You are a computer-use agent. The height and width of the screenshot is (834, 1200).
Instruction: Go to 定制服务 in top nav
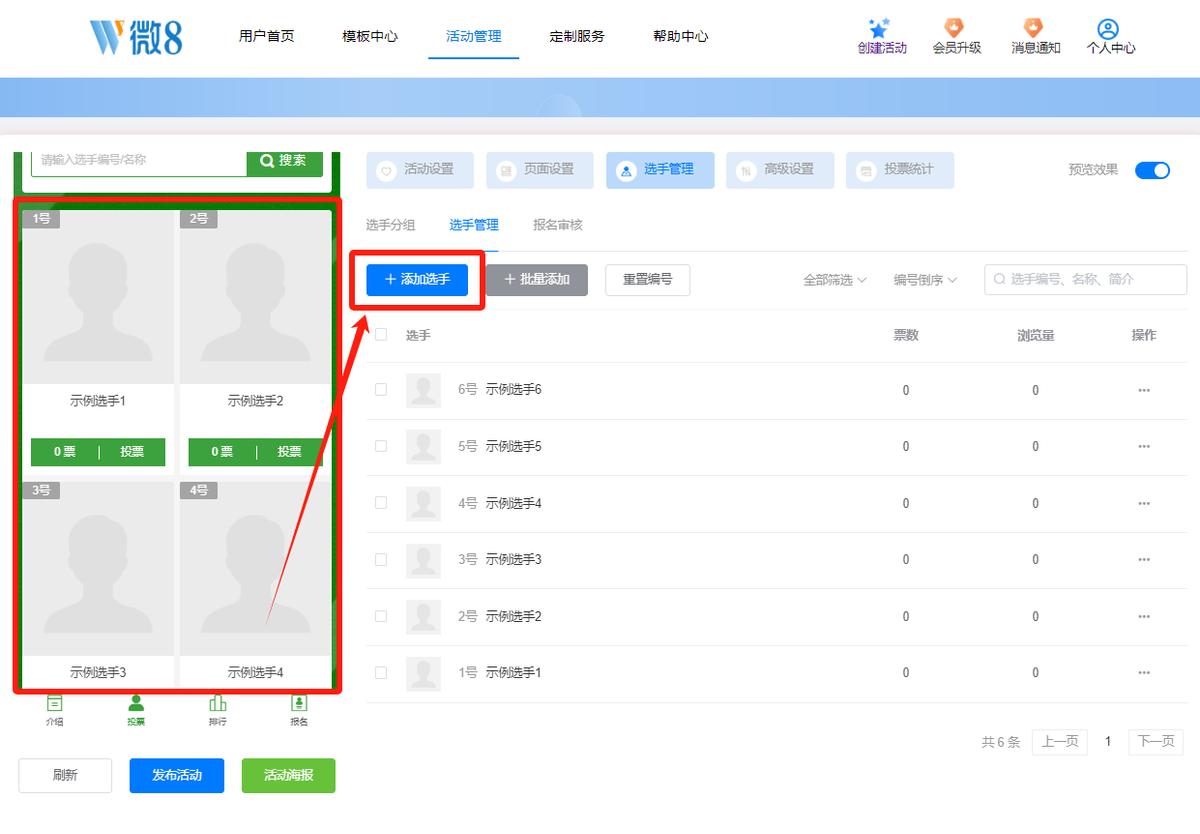[x=577, y=36]
